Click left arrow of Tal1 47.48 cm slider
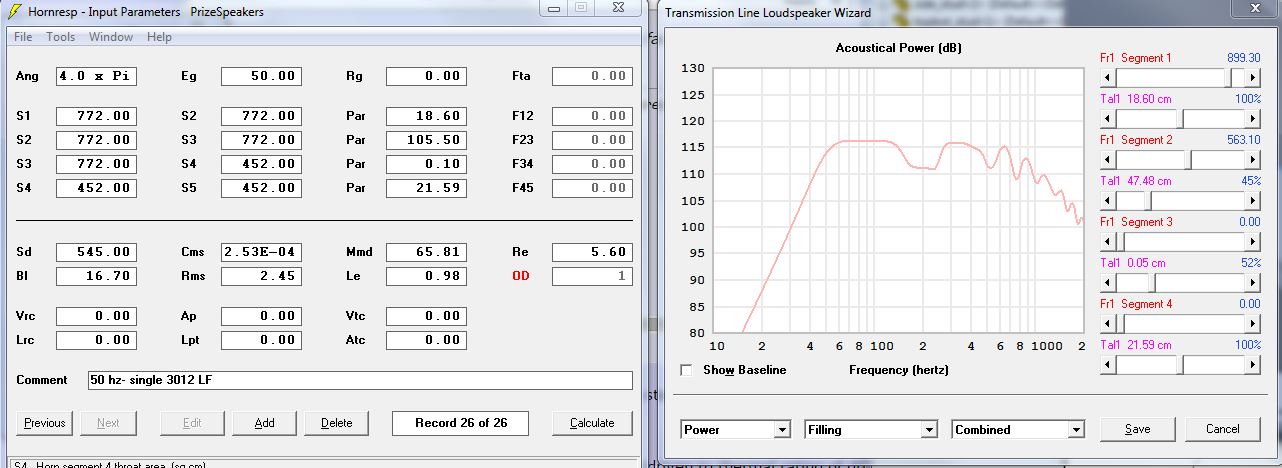 click(1107, 200)
